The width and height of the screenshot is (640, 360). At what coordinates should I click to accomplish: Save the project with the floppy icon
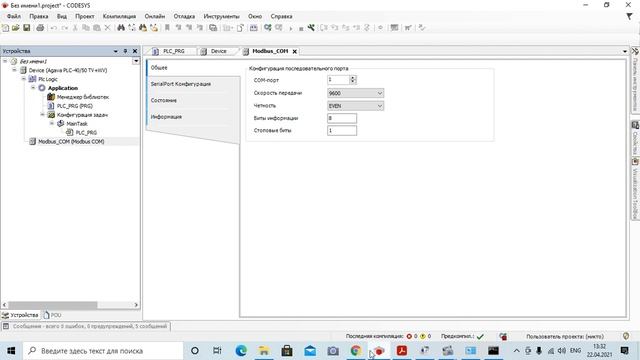(x=27, y=28)
